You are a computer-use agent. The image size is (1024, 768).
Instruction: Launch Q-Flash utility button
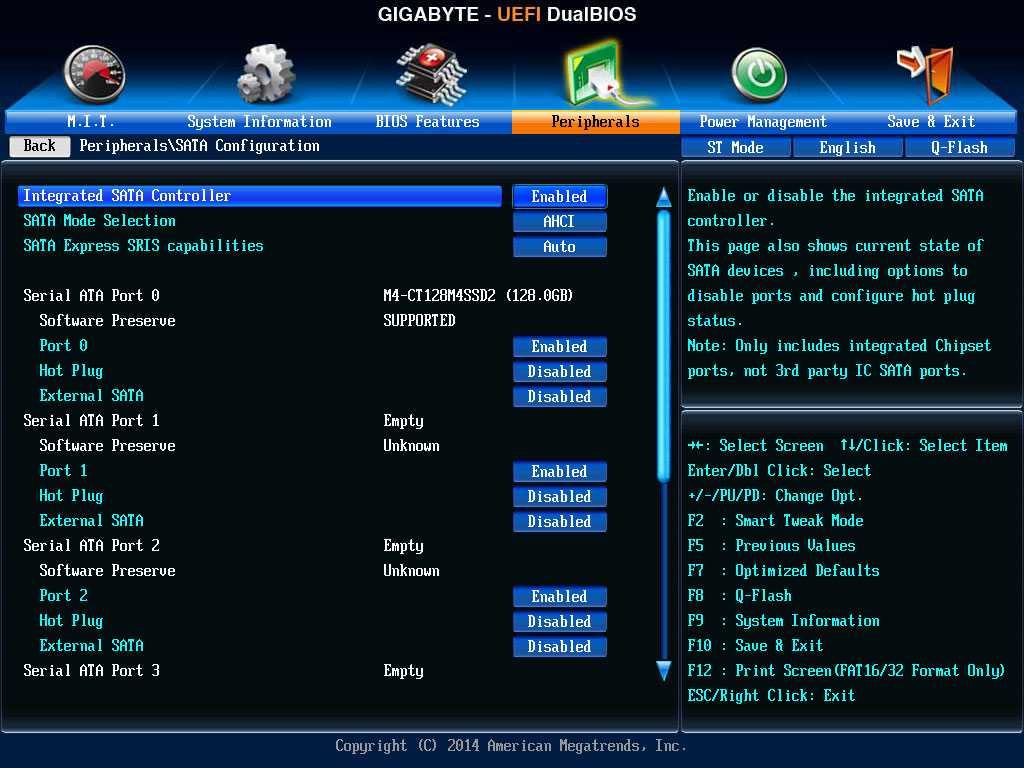click(x=959, y=148)
